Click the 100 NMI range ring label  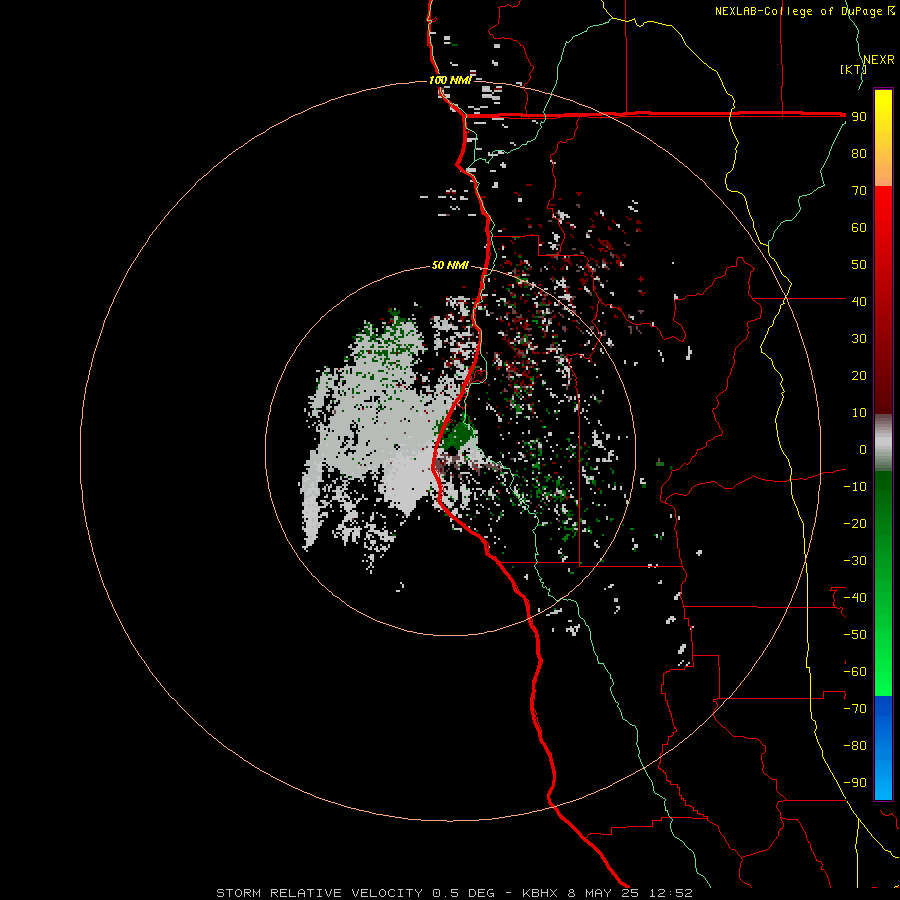coord(450,80)
